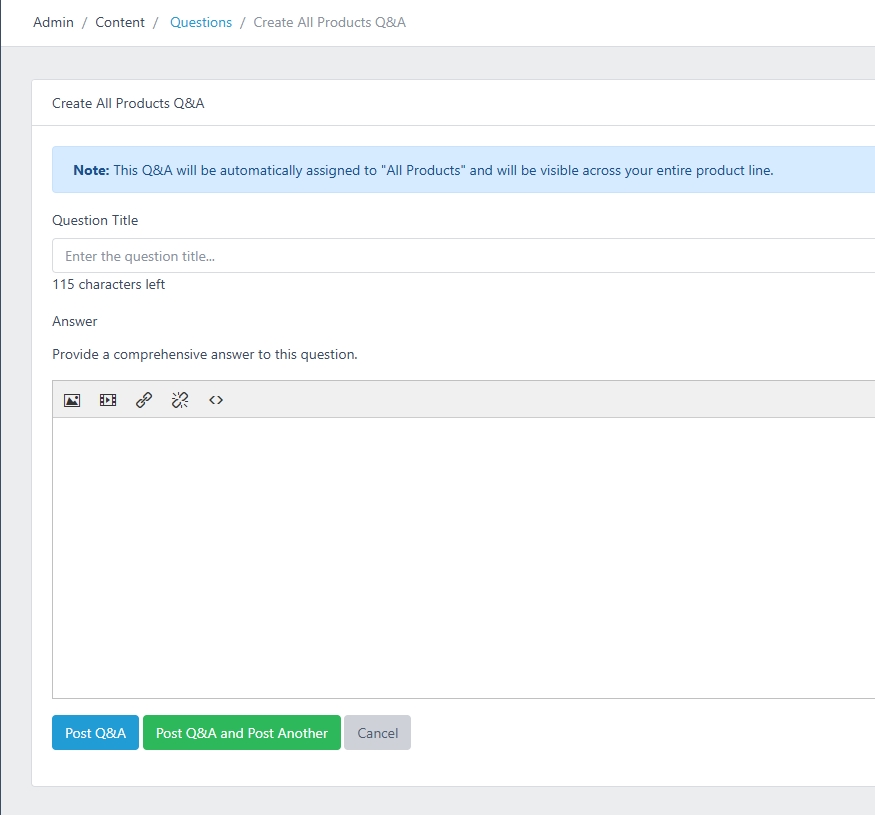
Task: Click Post Q&A and Post Another button
Action: pos(242,733)
